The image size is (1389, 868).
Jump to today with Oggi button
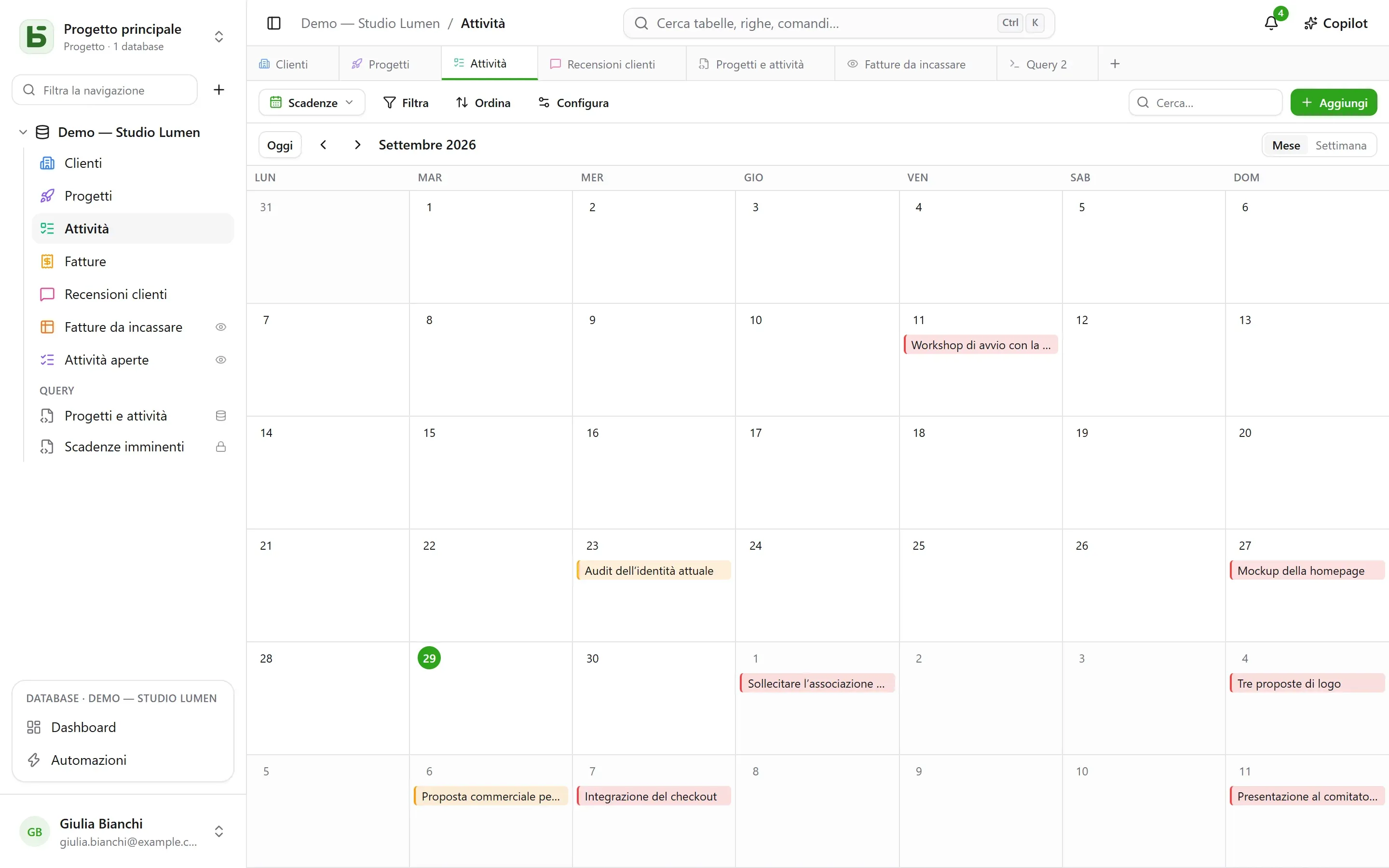[x=280, y=145]
